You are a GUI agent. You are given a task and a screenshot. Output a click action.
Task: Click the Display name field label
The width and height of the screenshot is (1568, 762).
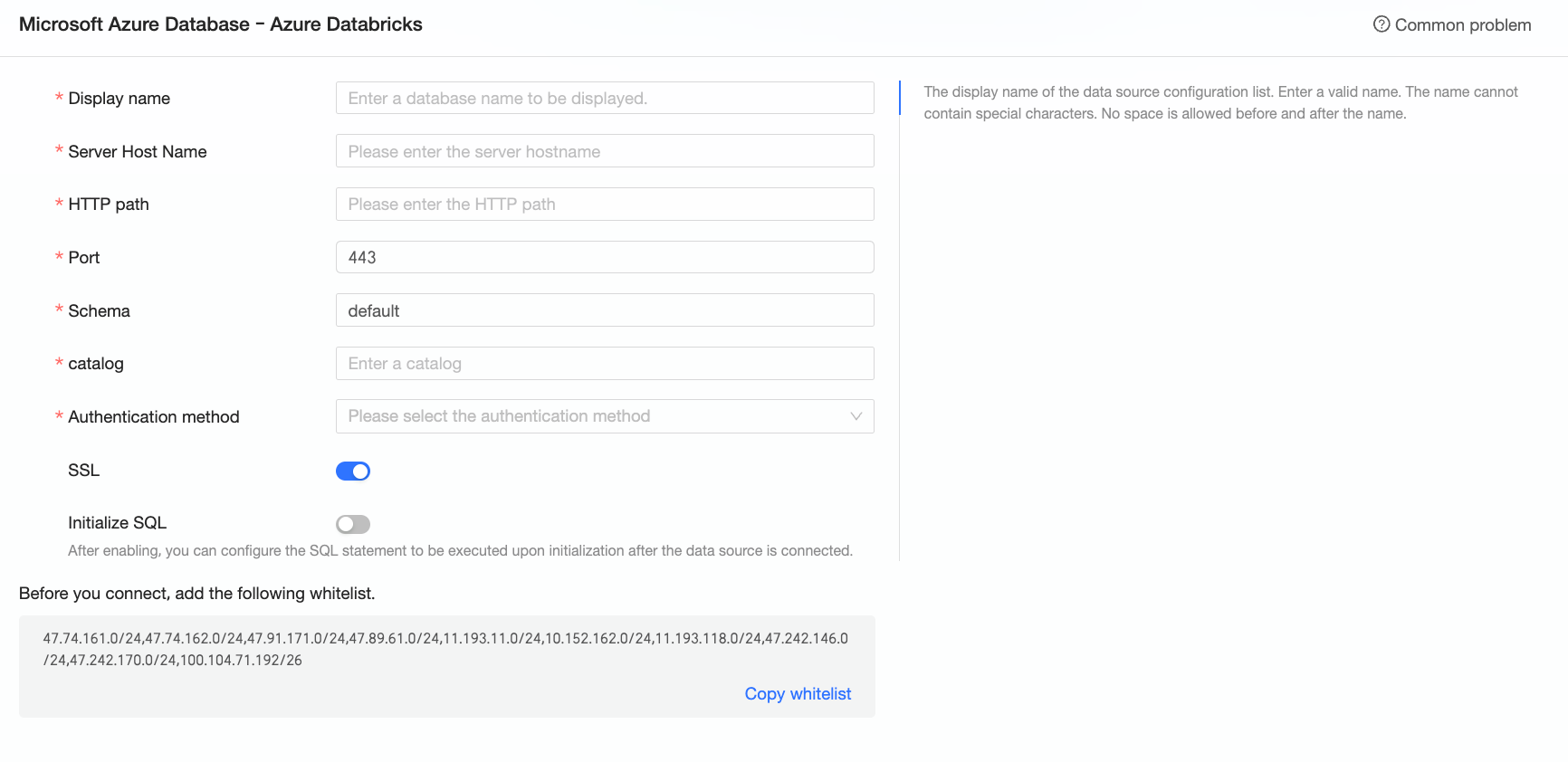pos(119,99)
